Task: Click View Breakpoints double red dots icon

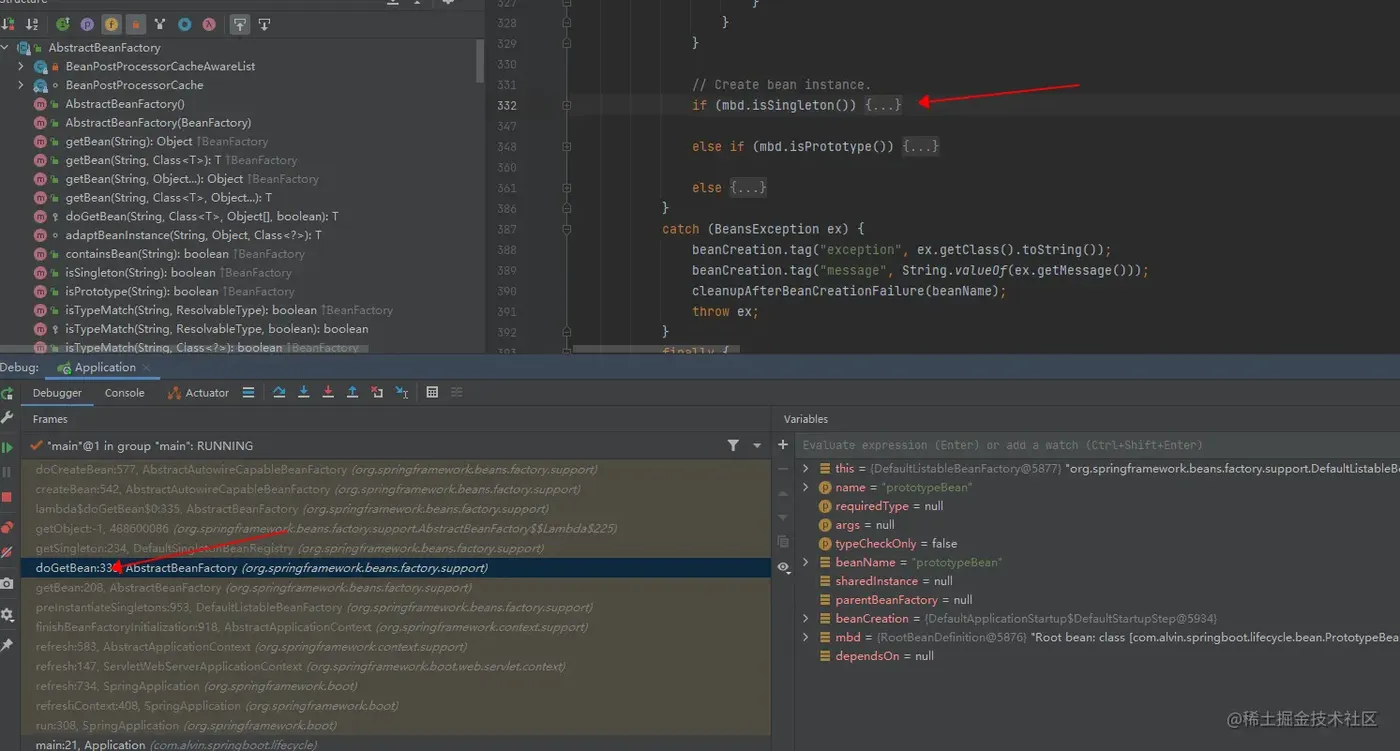Action: (x=7, y=527)
